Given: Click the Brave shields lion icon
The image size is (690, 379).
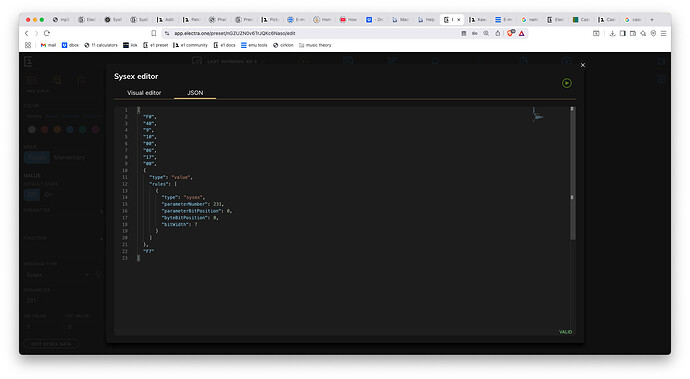Looking at the screenshot, I should point(510,33).
